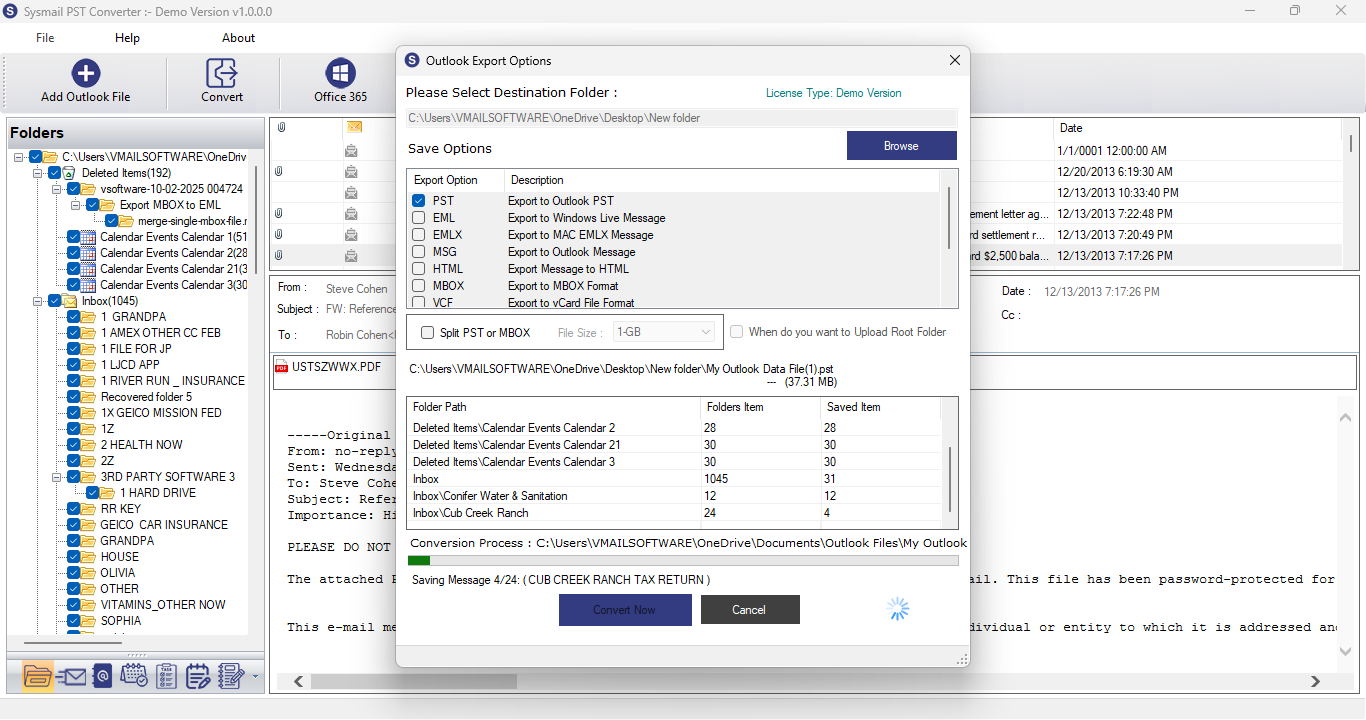Collapse the root C:\Users path node
Image resolution: width=1366 pixels, height=720 pixels.
20,157
